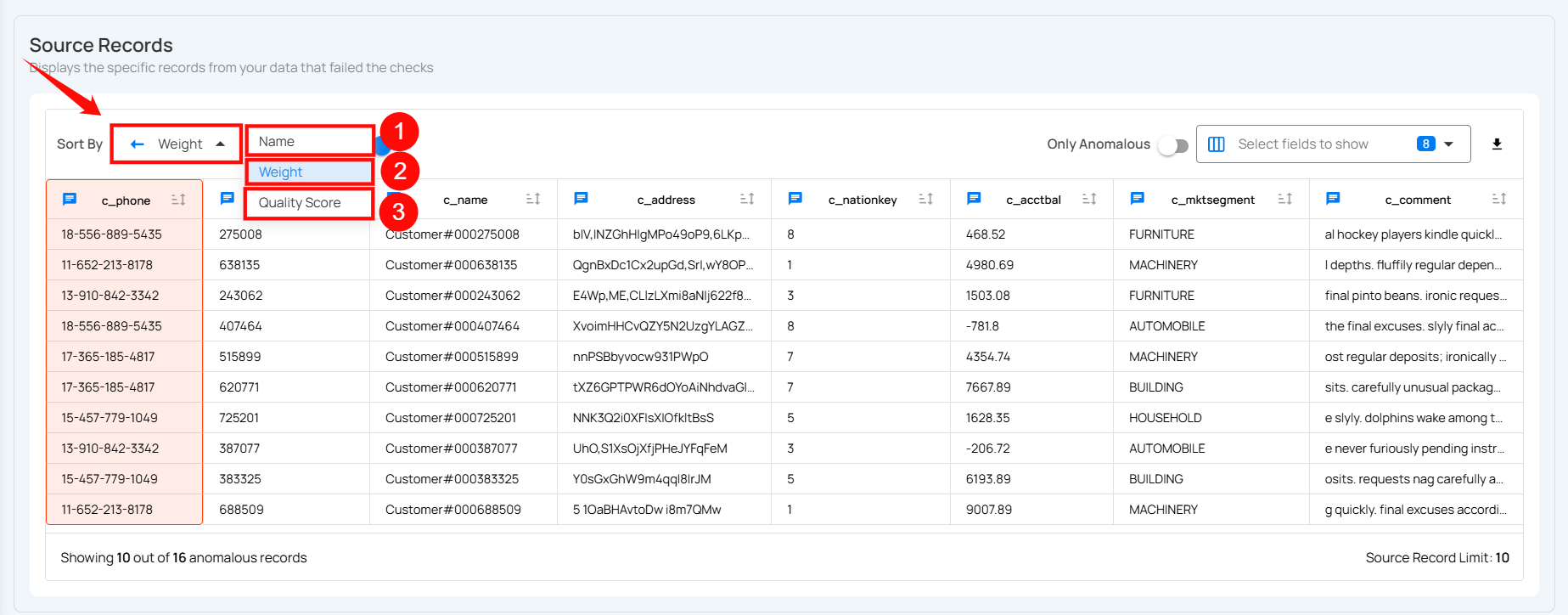
Task: Open the comment icon on the c_nationkey column
Action: coord(795,199)
